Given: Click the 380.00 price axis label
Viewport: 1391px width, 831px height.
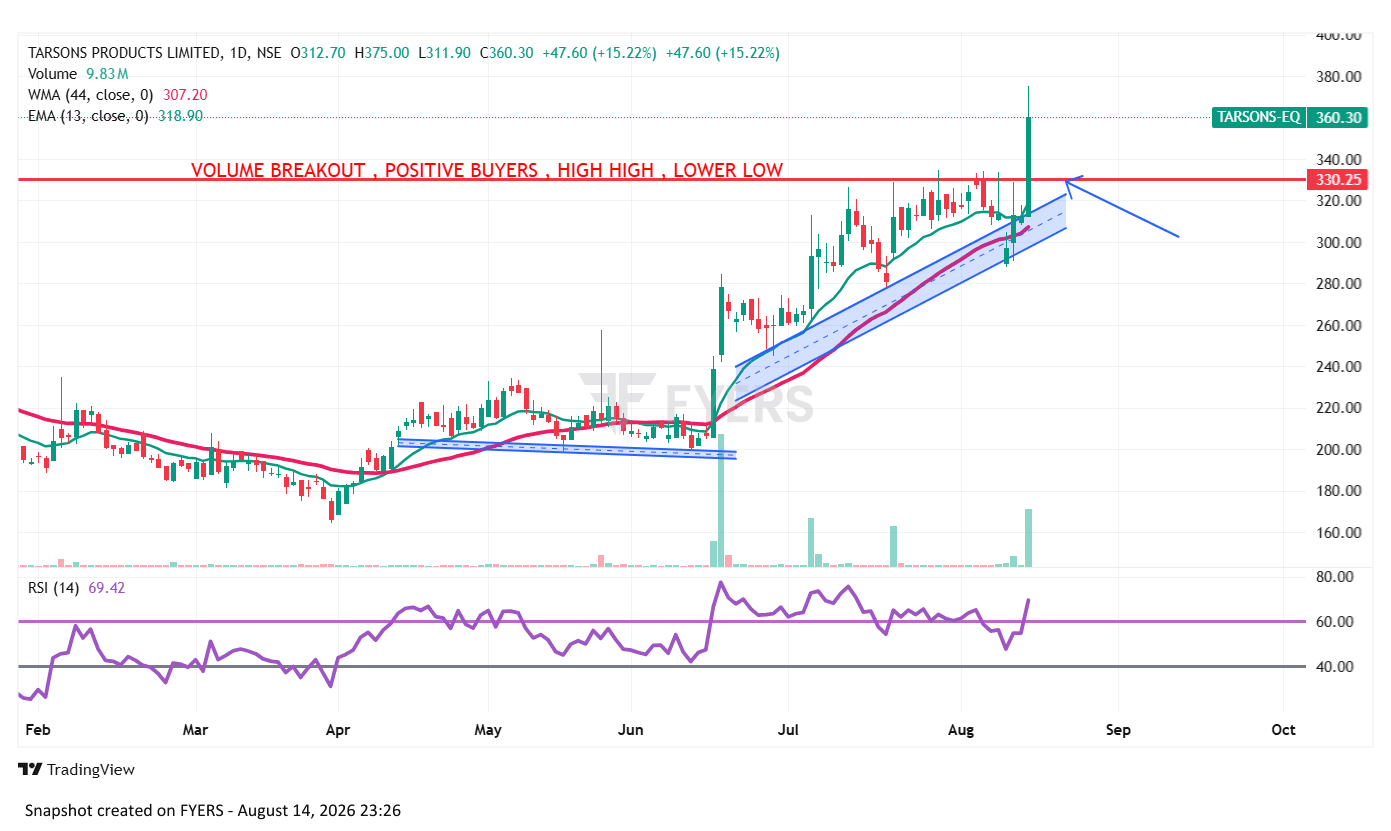Looking at the screenshot, I should pos(1339,77).
